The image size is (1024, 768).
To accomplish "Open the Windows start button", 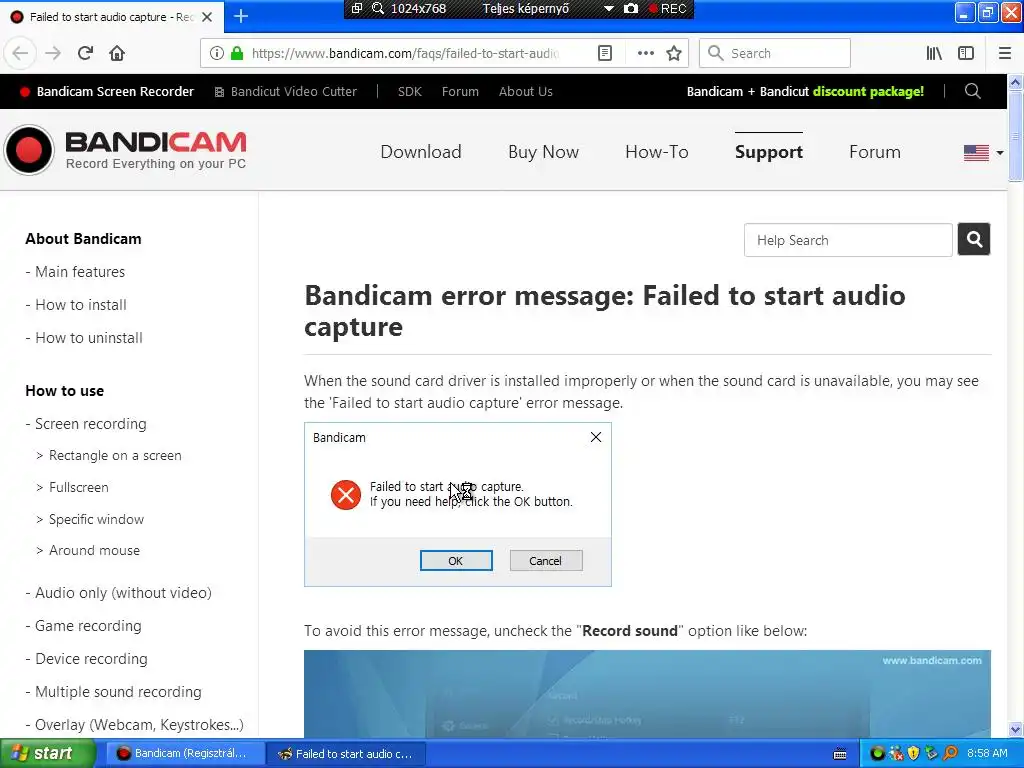I will point(48,753).
